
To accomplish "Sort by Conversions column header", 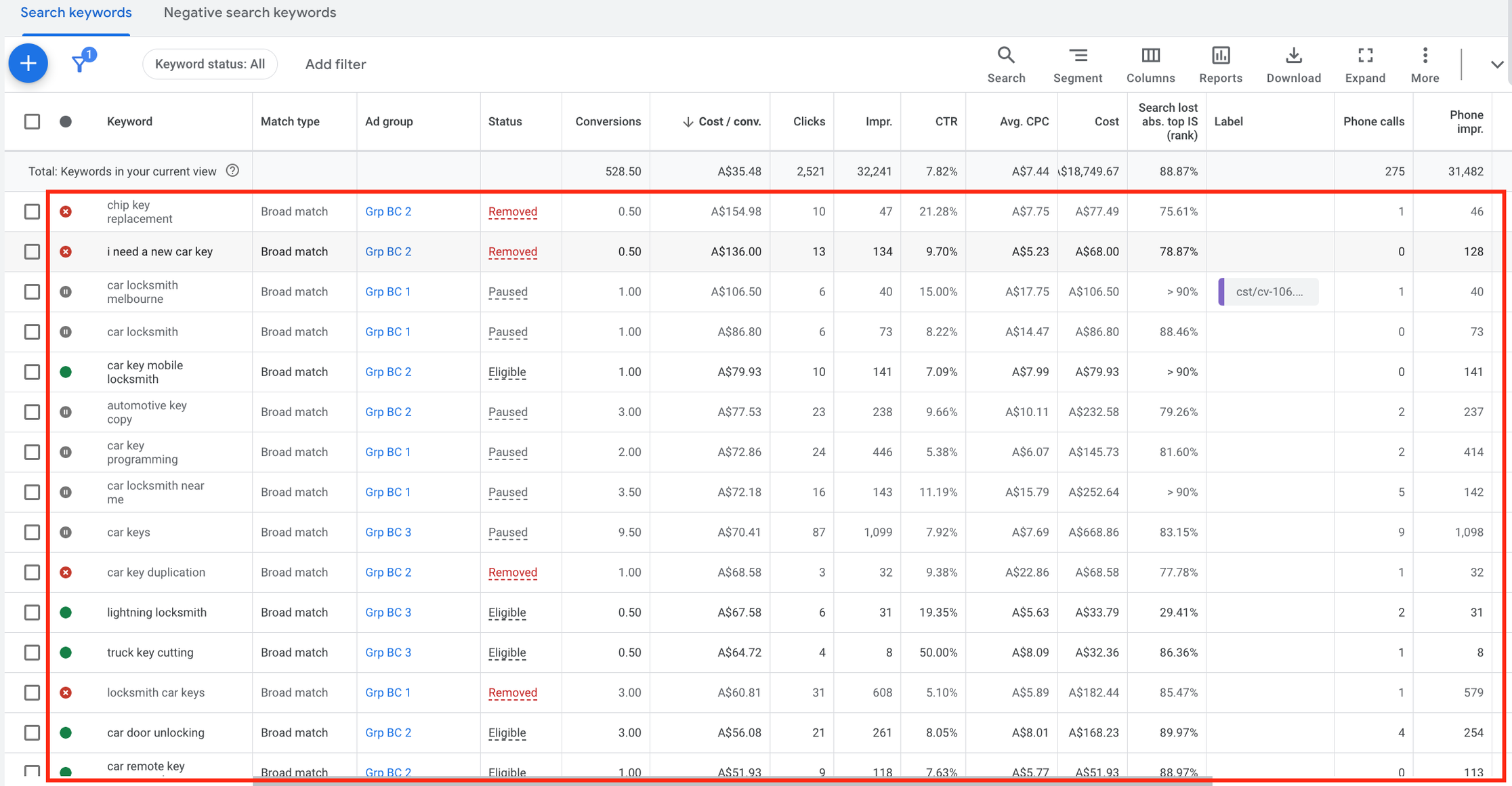I will (x=608, y=121).
